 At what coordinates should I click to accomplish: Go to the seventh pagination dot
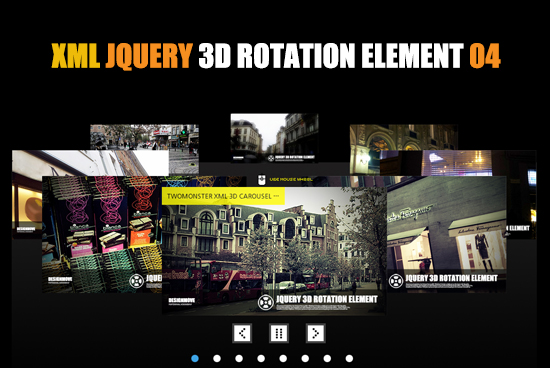point(327,358)
